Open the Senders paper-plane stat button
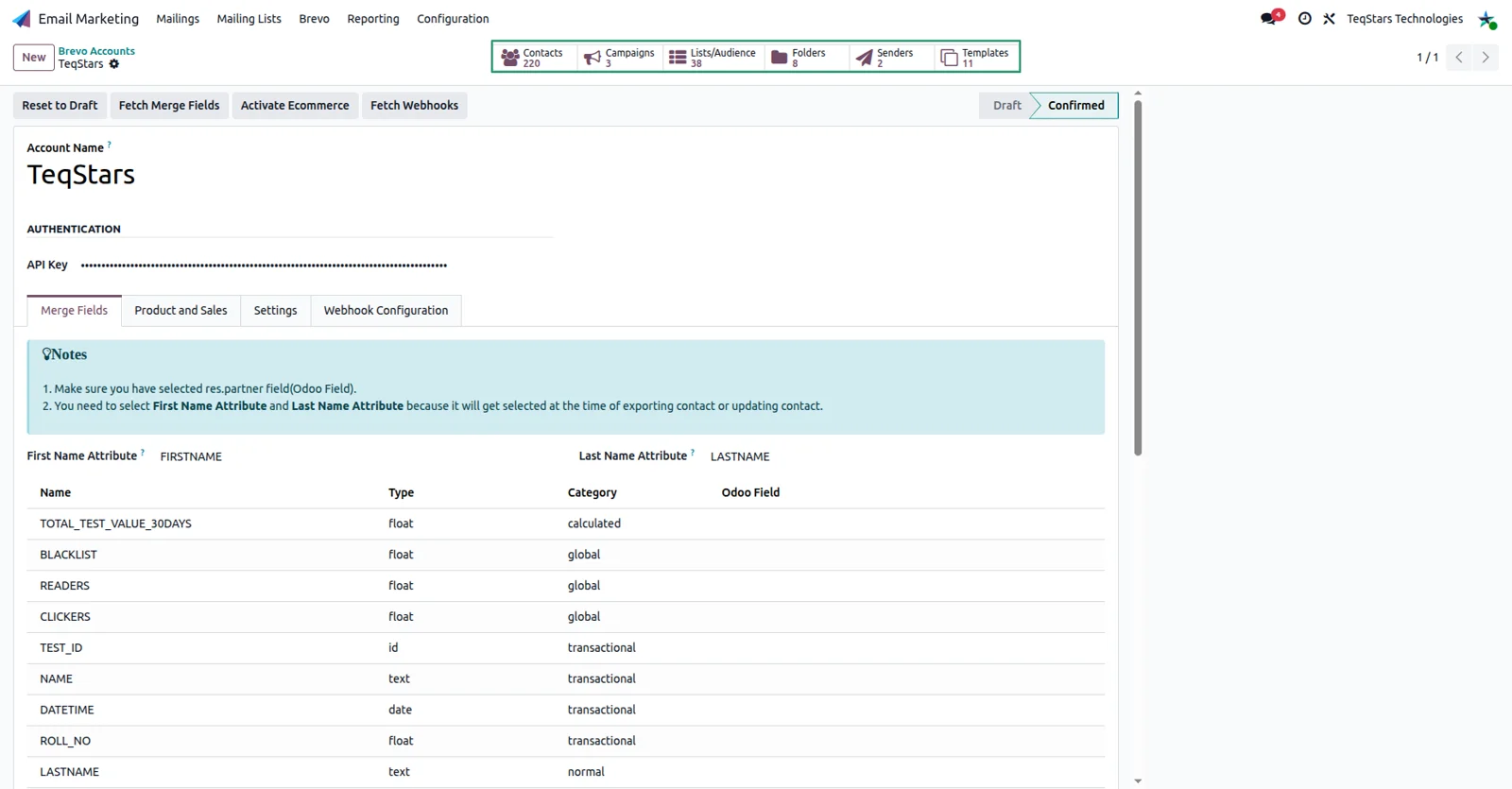 pyautogui.click(x=891, y=58)
